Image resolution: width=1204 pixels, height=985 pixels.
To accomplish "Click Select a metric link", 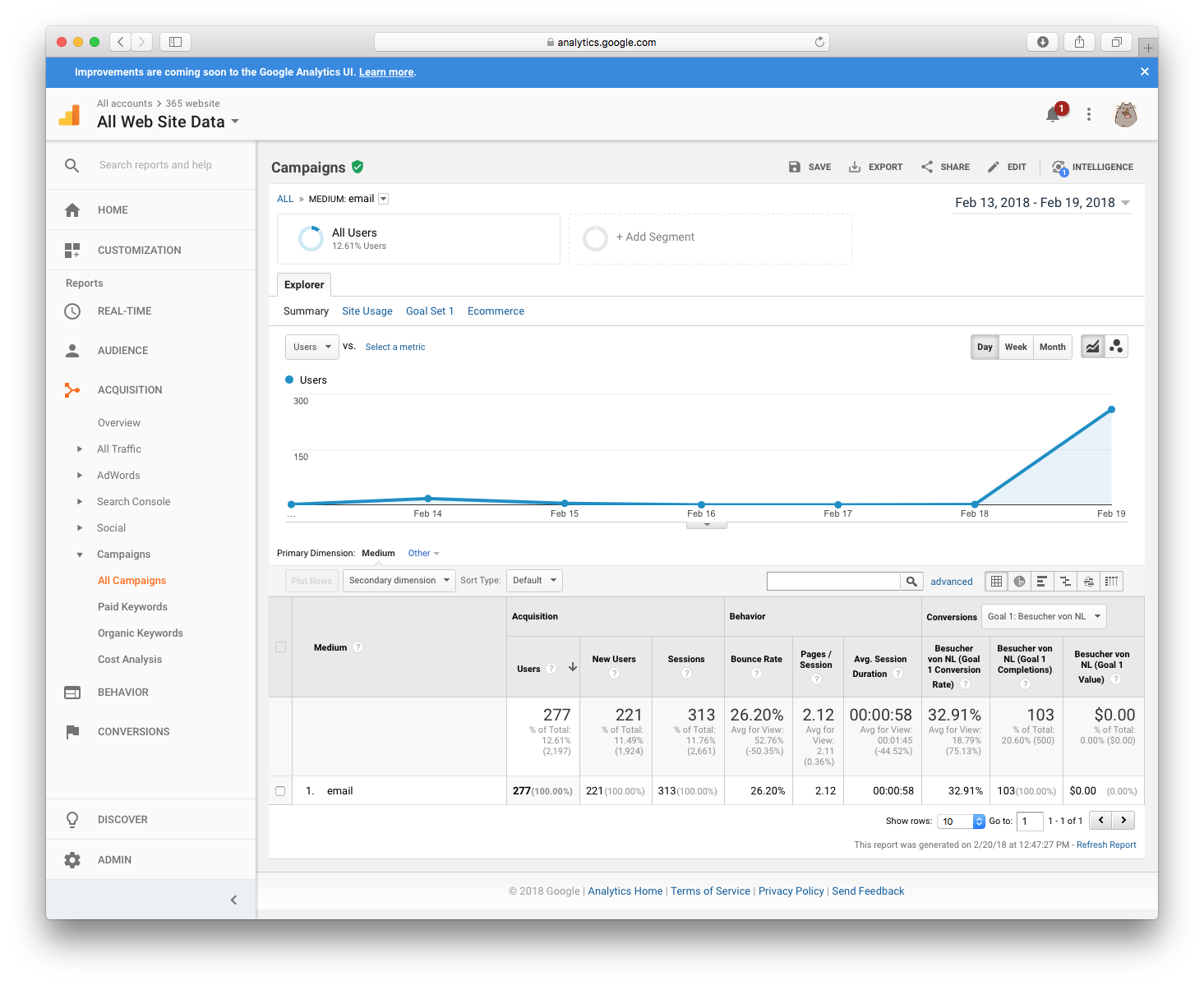I will click(x=395, y=347).
